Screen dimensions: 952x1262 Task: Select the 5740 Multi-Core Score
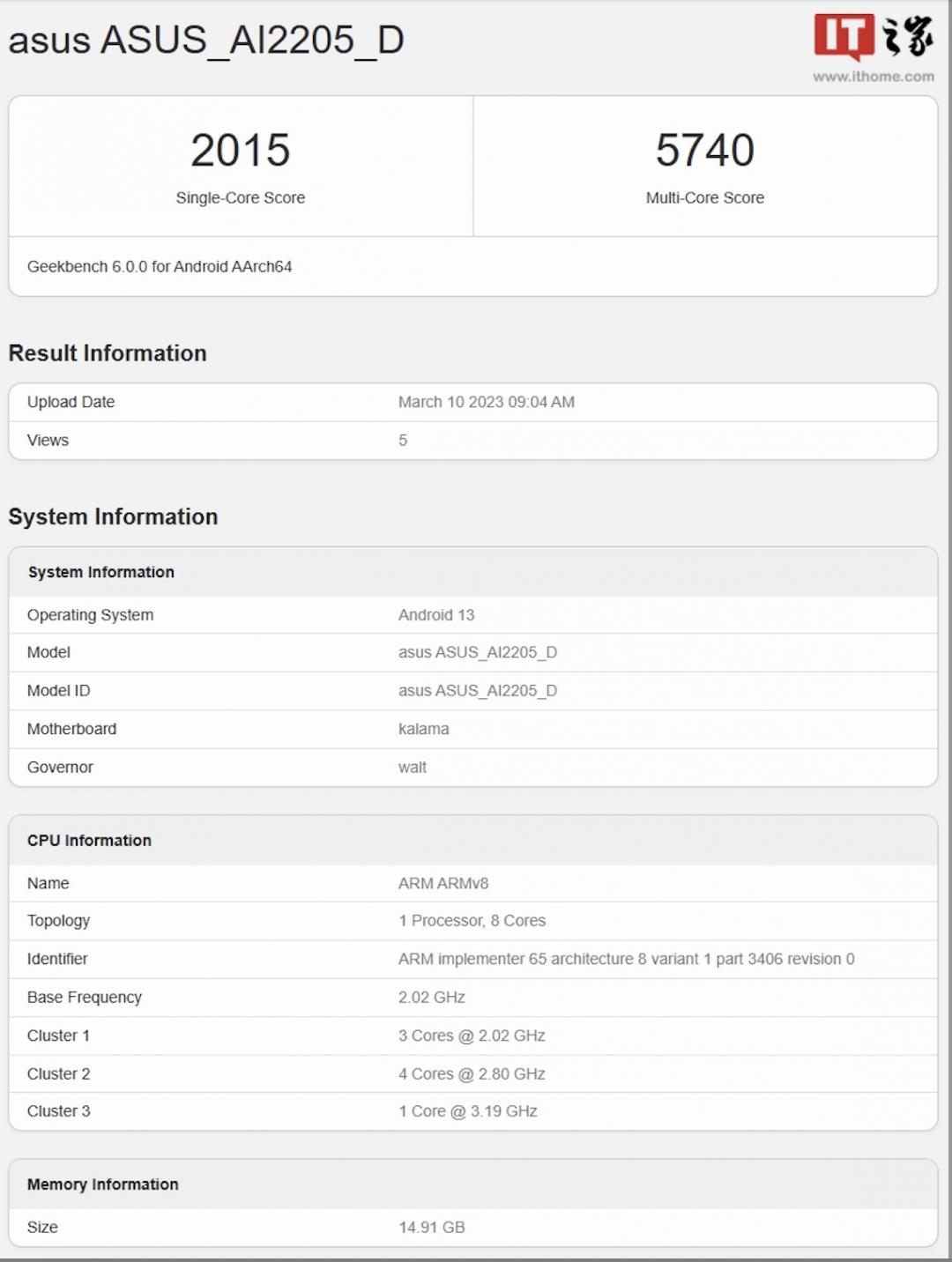704,151
